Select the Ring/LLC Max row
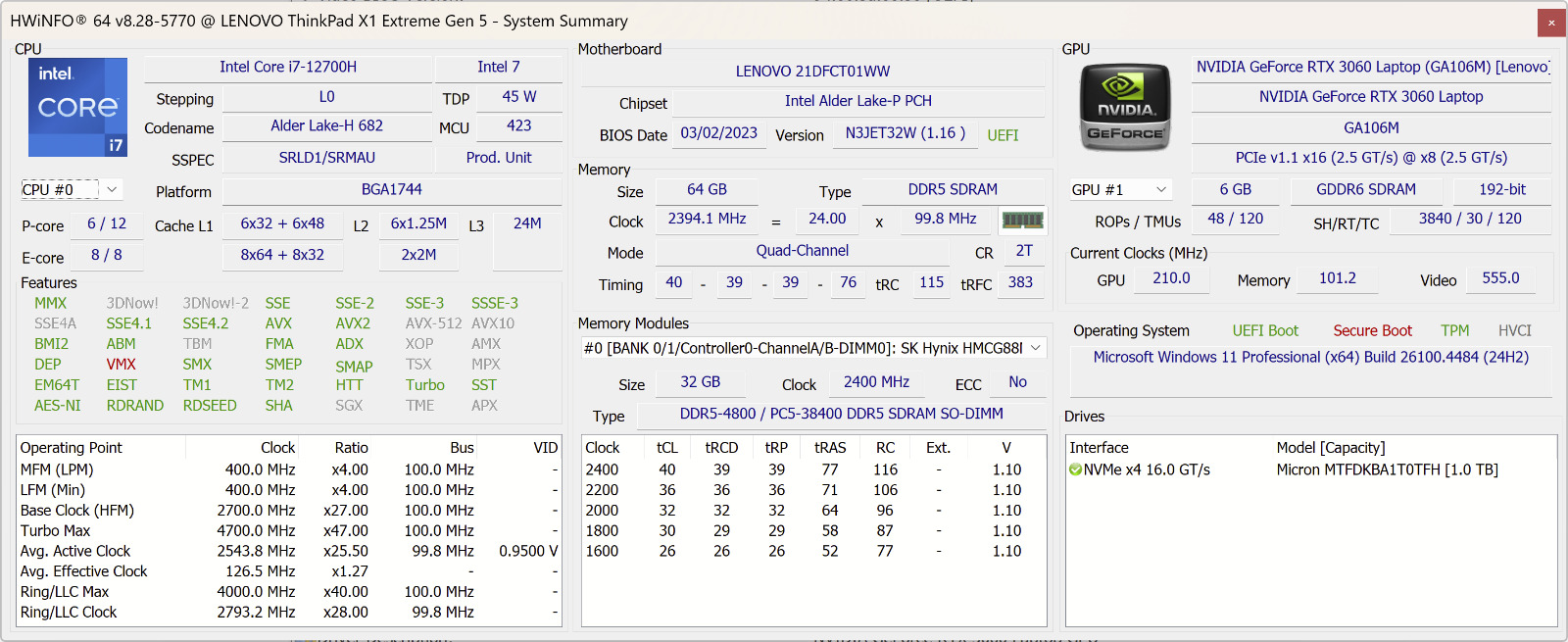Viewport: 1568px width, 642px height. click(289, 591)
